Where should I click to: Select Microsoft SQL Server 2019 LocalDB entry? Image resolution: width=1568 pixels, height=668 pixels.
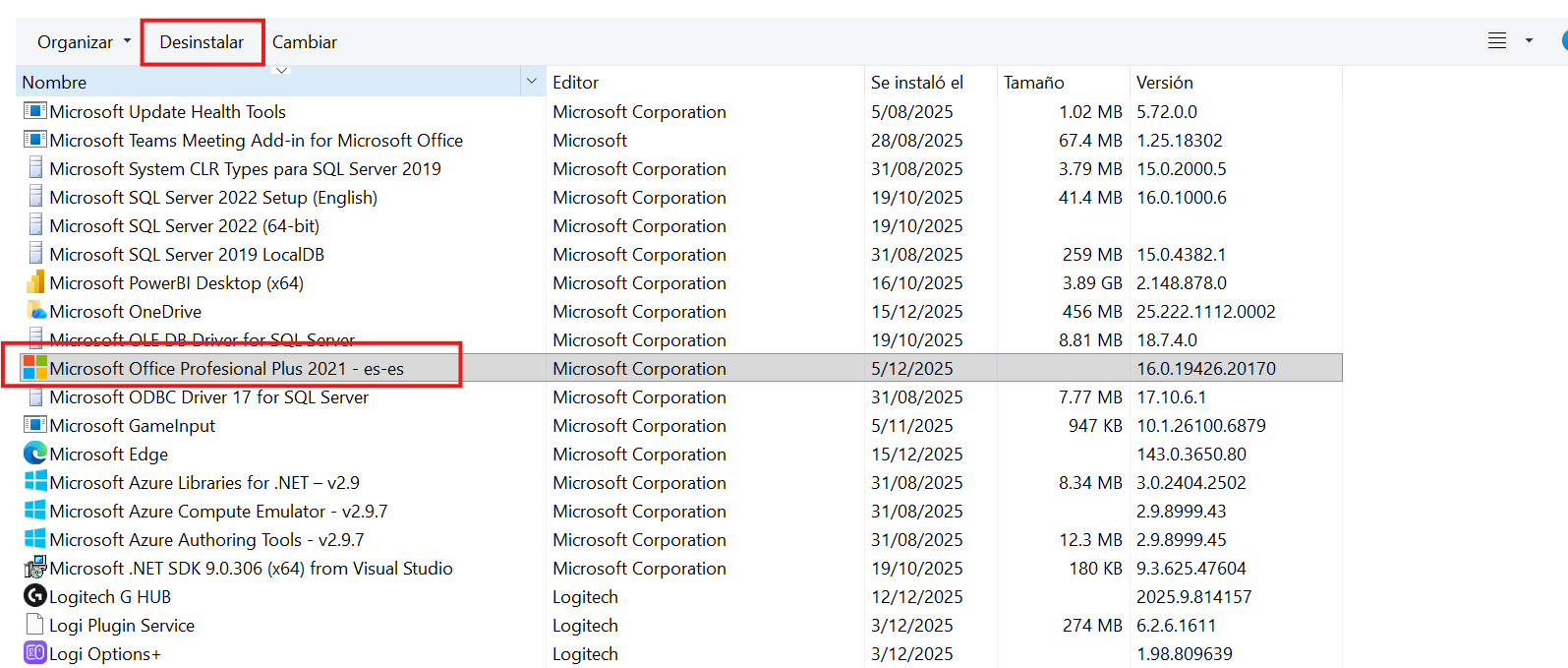[x=187, y=255]
